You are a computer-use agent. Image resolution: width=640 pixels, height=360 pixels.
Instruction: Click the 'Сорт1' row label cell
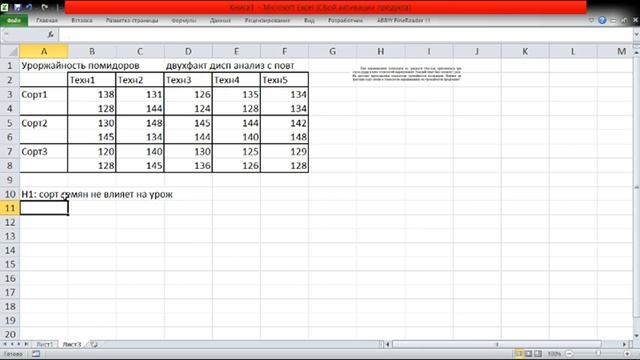pyautogui.click(x=44, y=94)
